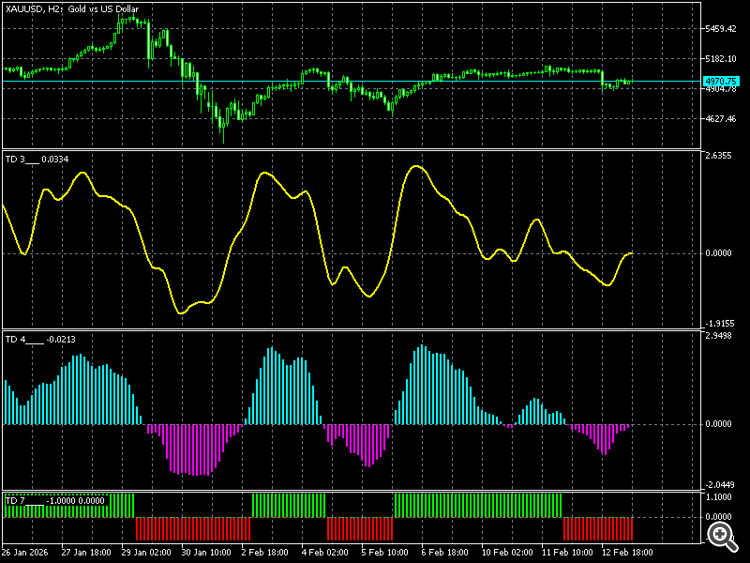The height and width of the screenshot is (563, 750).
Task: Select the 1.1000 scale value of TD 7
Action: tap(718, 497)
